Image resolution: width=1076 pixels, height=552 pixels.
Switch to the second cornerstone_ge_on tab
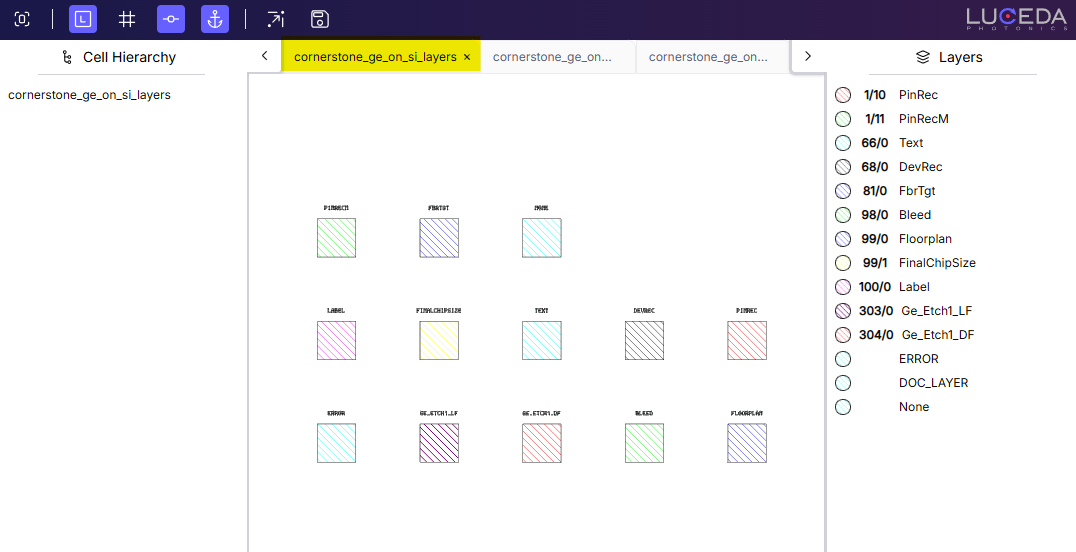[552, 58]
